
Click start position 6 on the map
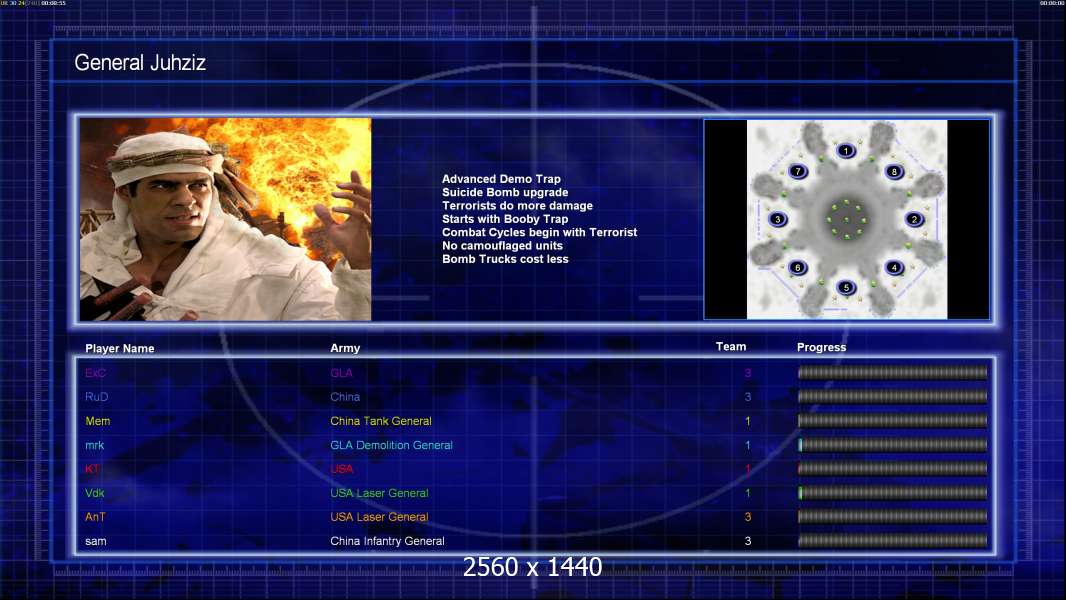pos(798,268)
